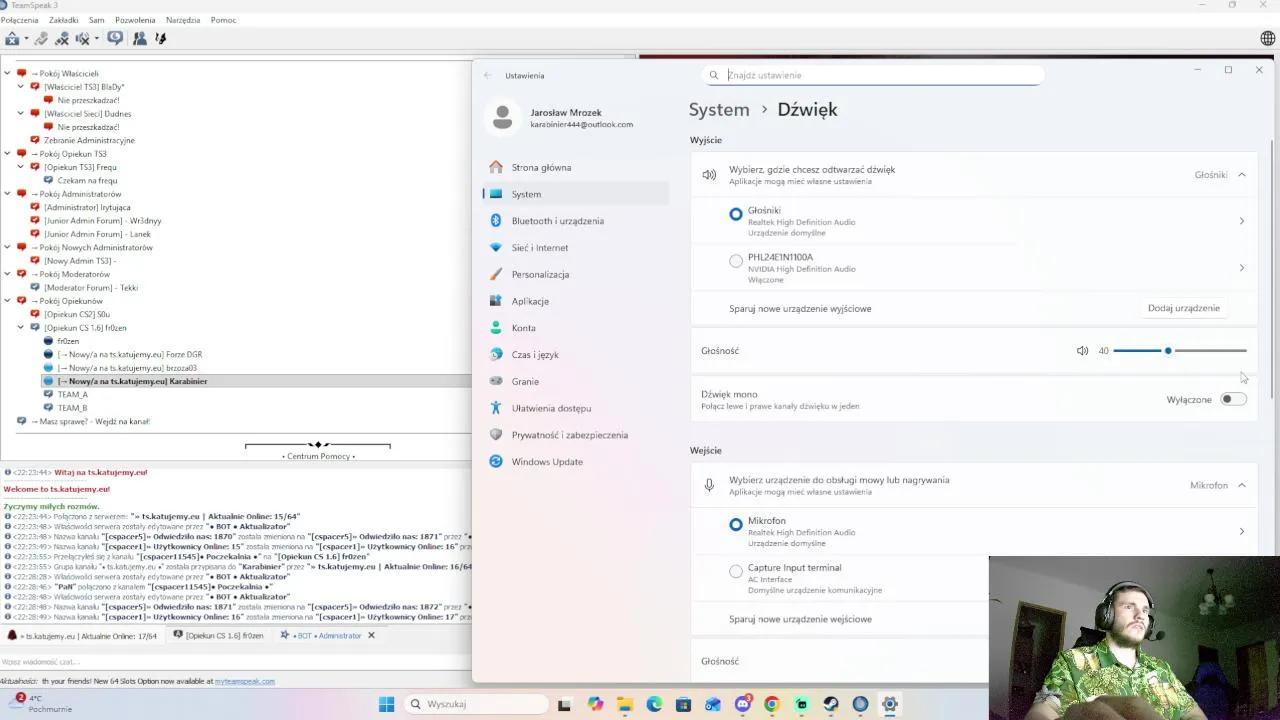Viewport: 1280px width, 720px height.
Task: Adjust the output Głośność slider handle
Action: 1168,351
